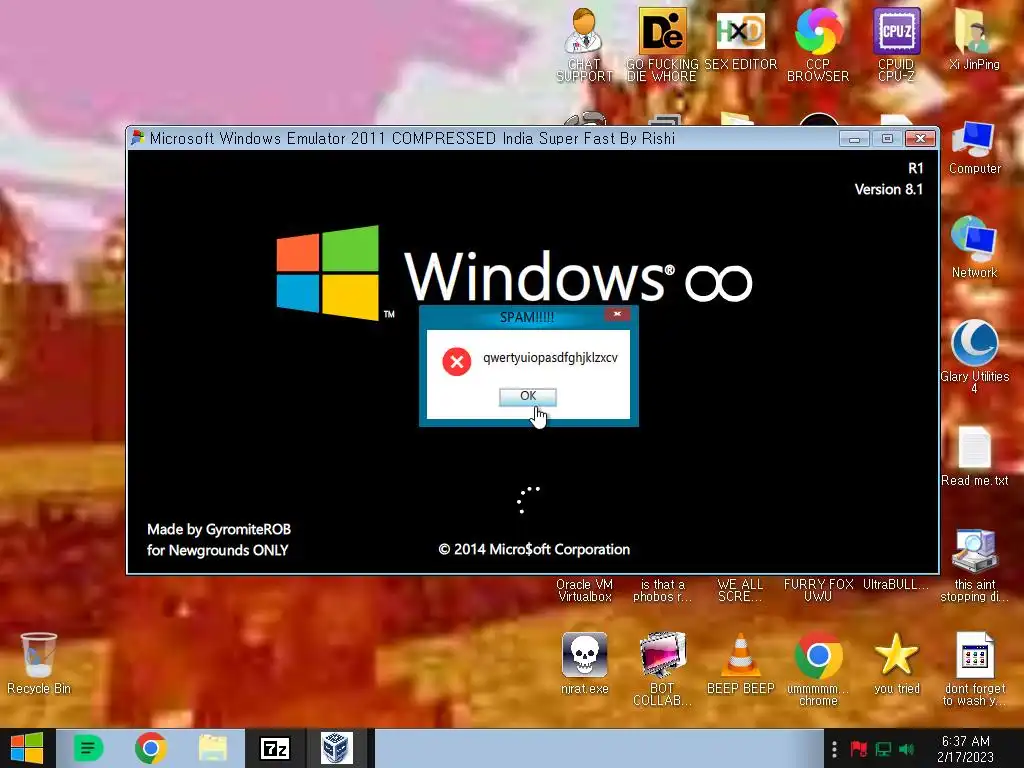
Task: Click the red error icon in dialog
Action: click(456, 361)
